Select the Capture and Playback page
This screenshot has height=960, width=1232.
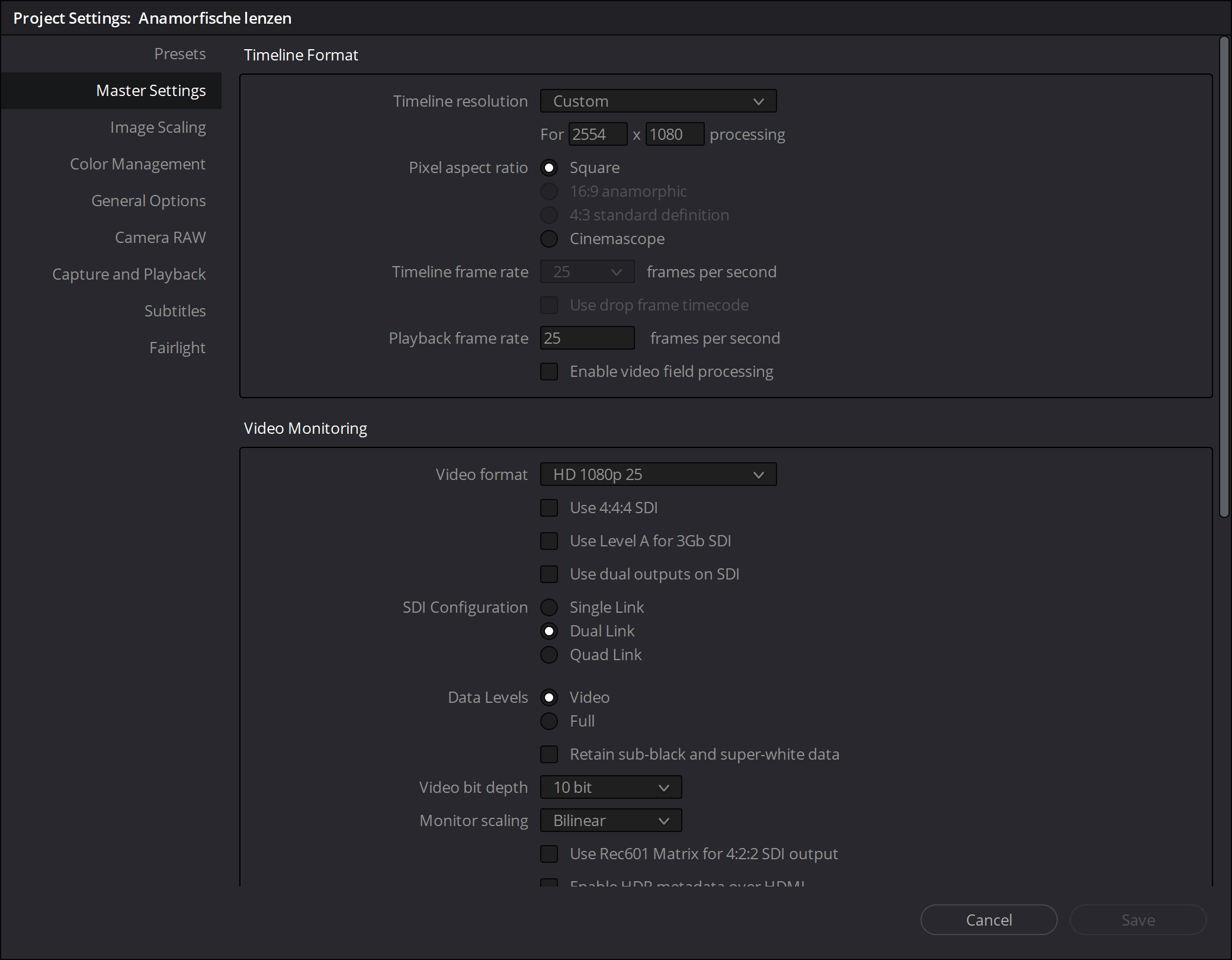(x=129, y=274)
